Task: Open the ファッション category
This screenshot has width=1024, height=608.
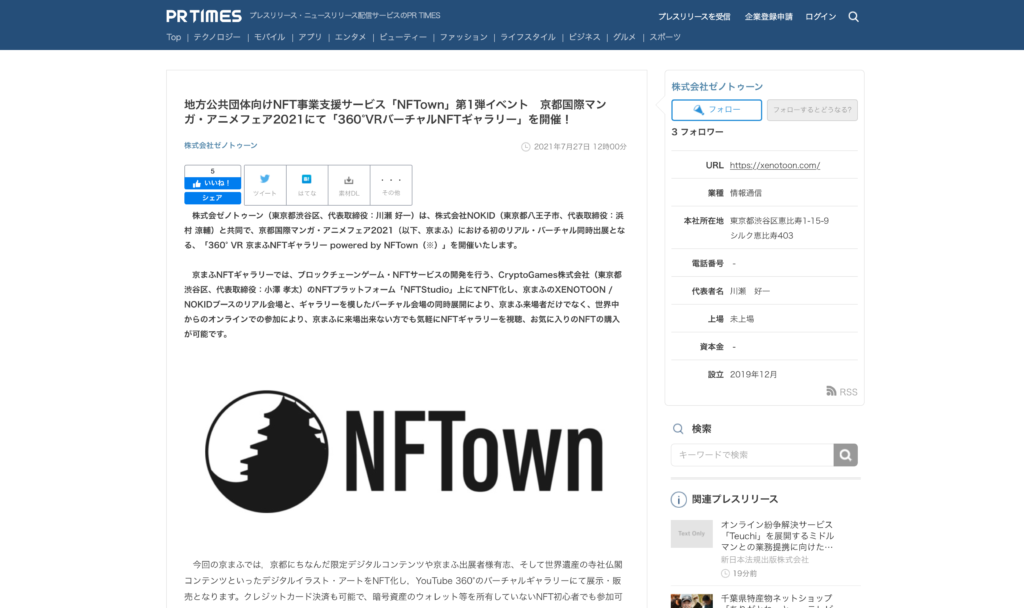Action: point(463,37)
